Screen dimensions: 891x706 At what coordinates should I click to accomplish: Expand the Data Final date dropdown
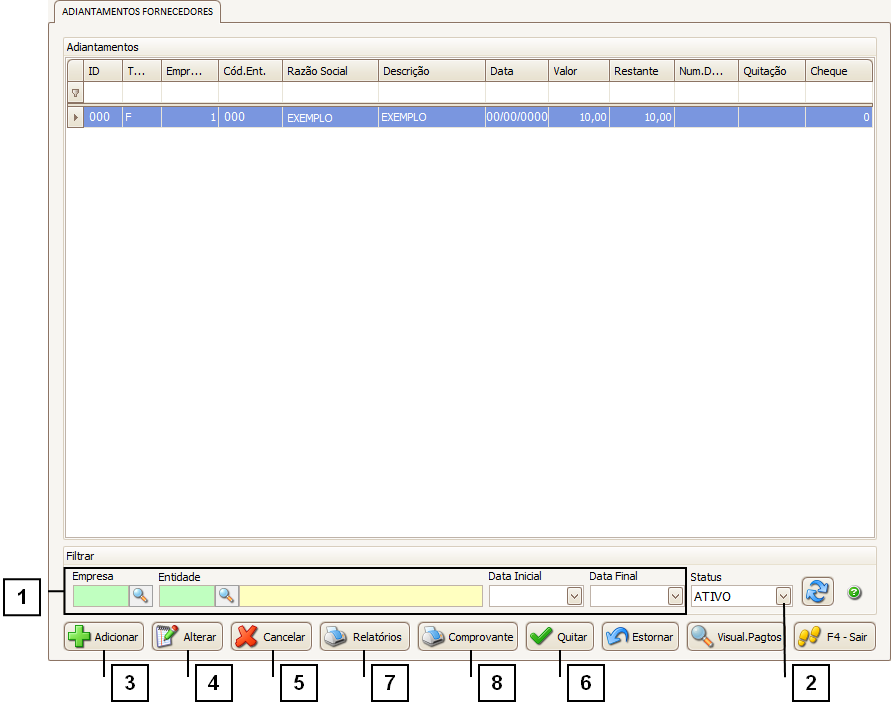[675, 596]
